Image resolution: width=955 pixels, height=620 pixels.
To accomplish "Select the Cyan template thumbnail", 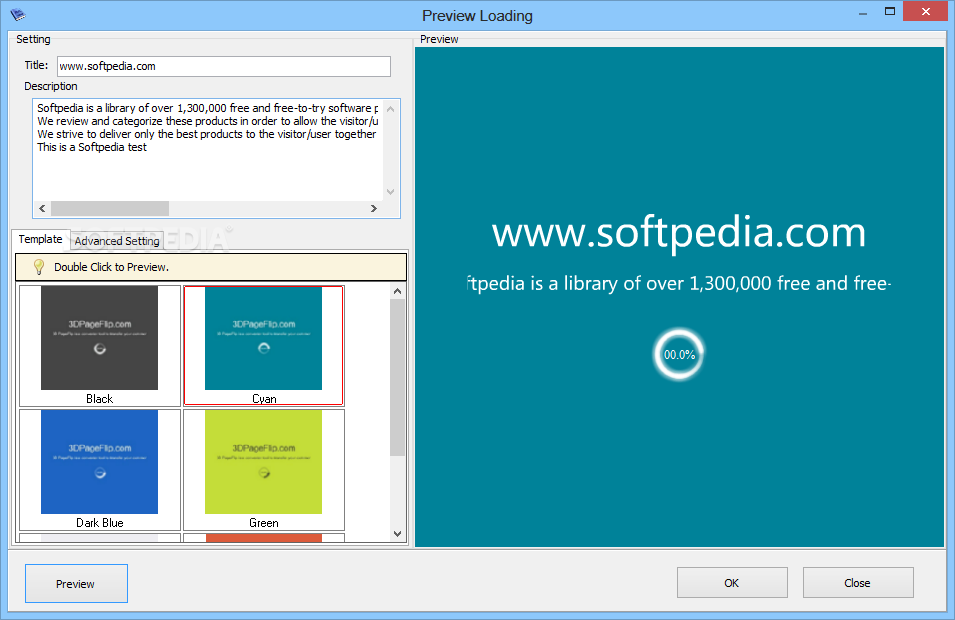I will (x=264, y=345).
